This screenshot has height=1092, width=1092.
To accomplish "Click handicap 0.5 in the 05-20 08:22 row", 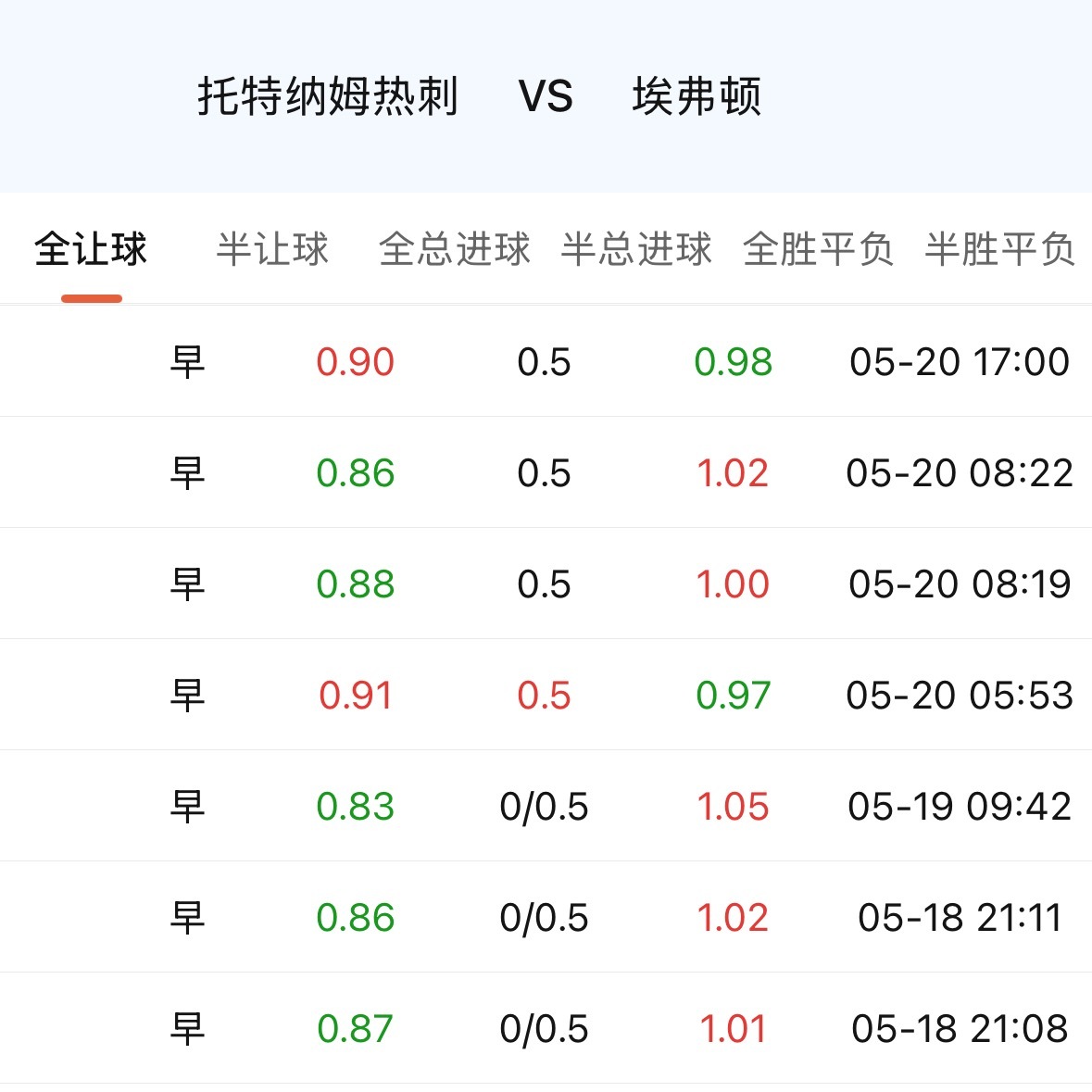I will click(544, 473).
